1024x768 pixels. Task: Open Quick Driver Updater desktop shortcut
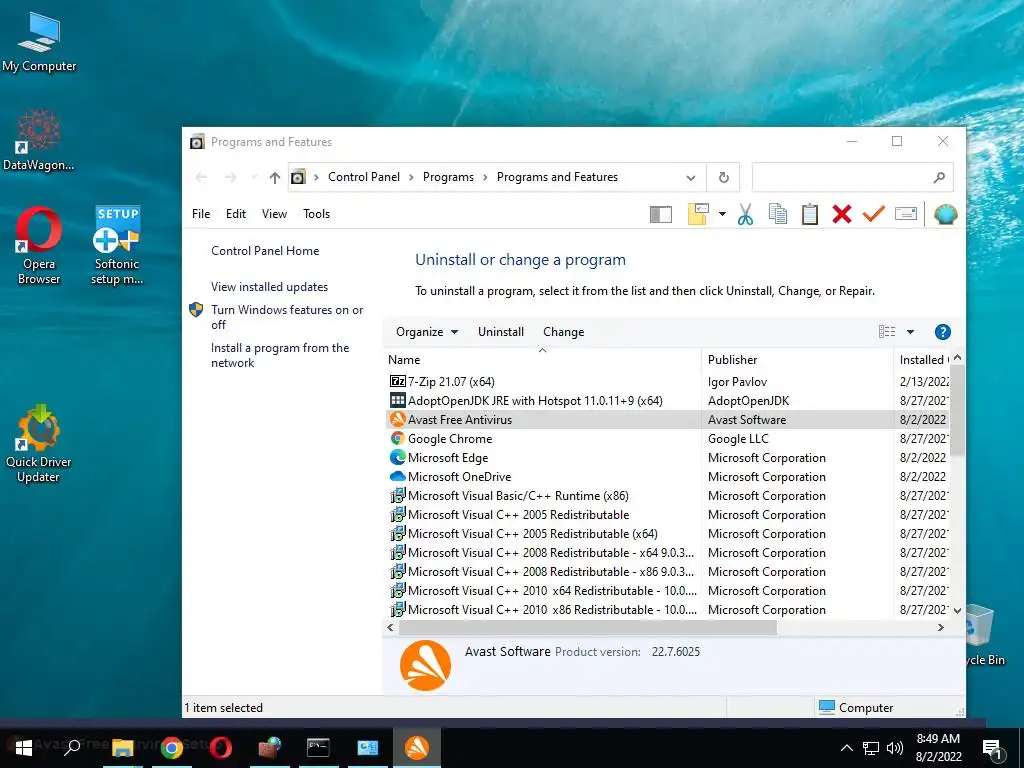(39, 444)
